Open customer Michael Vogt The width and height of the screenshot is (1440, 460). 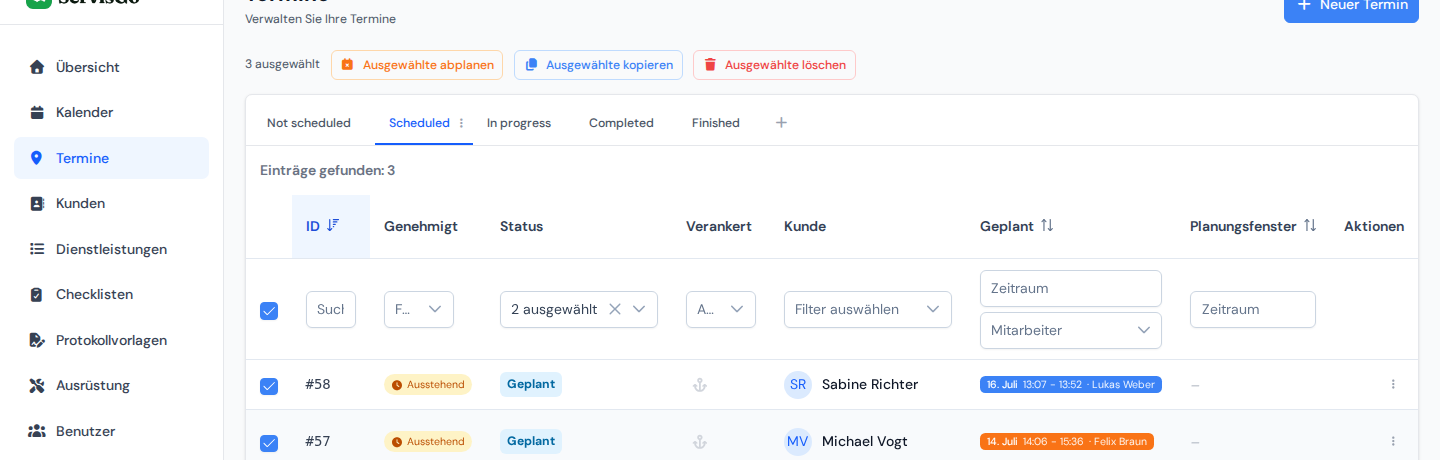(865, 441)
